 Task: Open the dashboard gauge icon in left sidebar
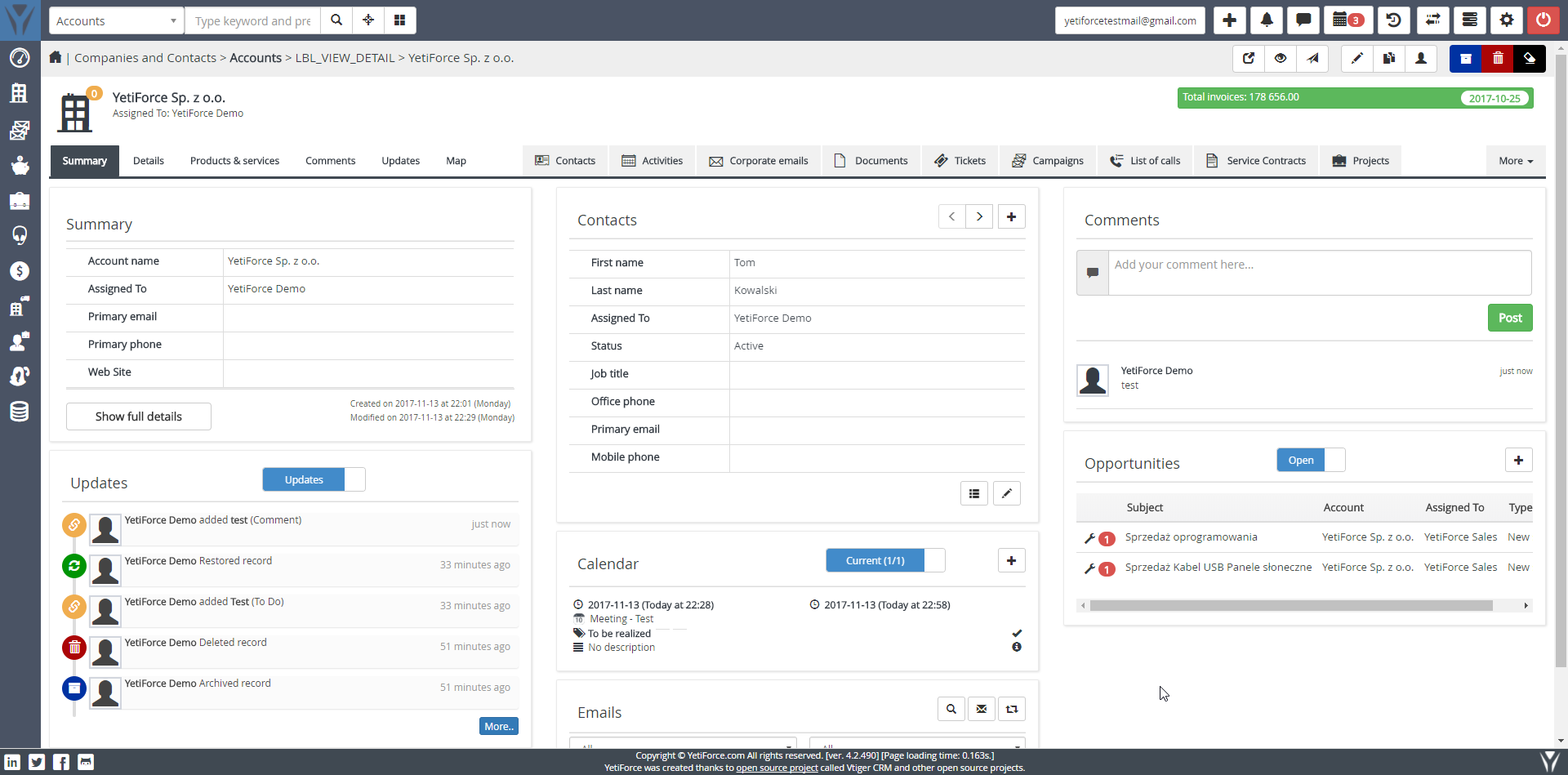[20, 57]
